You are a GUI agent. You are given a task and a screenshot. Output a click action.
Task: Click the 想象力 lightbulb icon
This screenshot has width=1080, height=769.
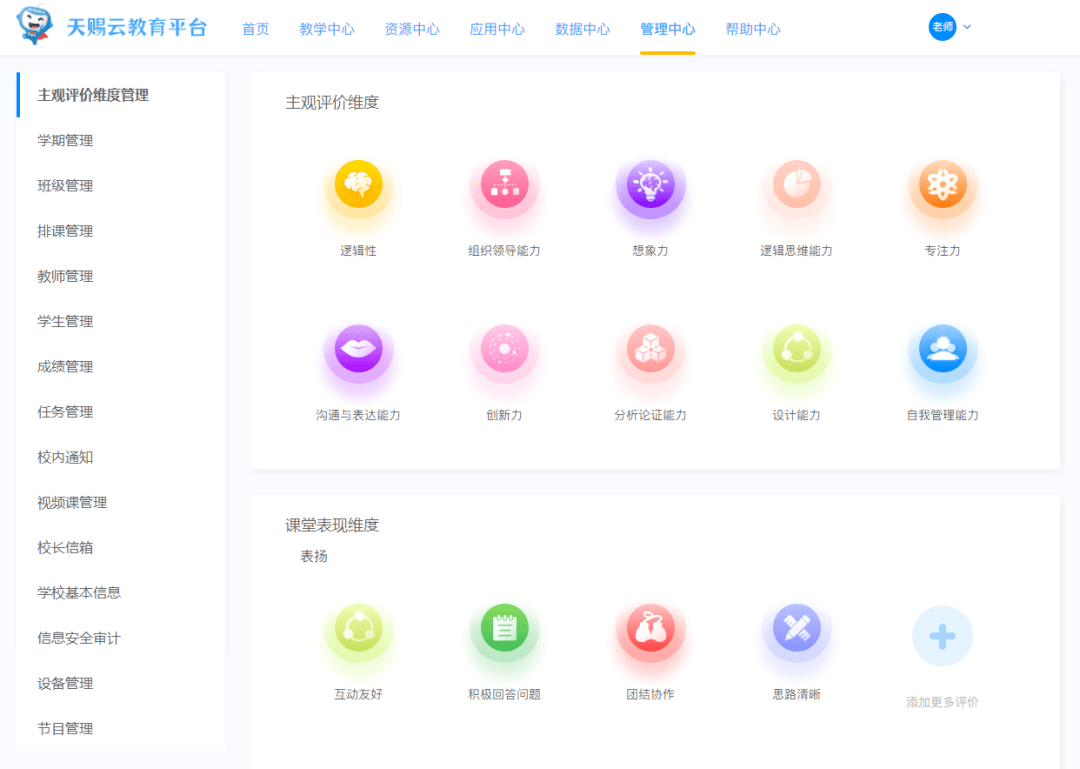[x=650, y=185]
